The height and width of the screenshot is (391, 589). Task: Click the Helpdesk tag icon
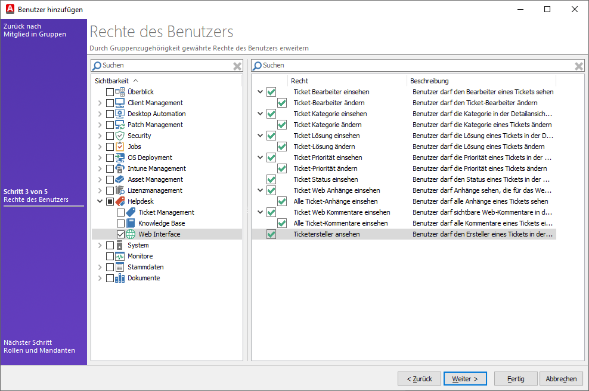pyautogui.click(x=120, y=201)
